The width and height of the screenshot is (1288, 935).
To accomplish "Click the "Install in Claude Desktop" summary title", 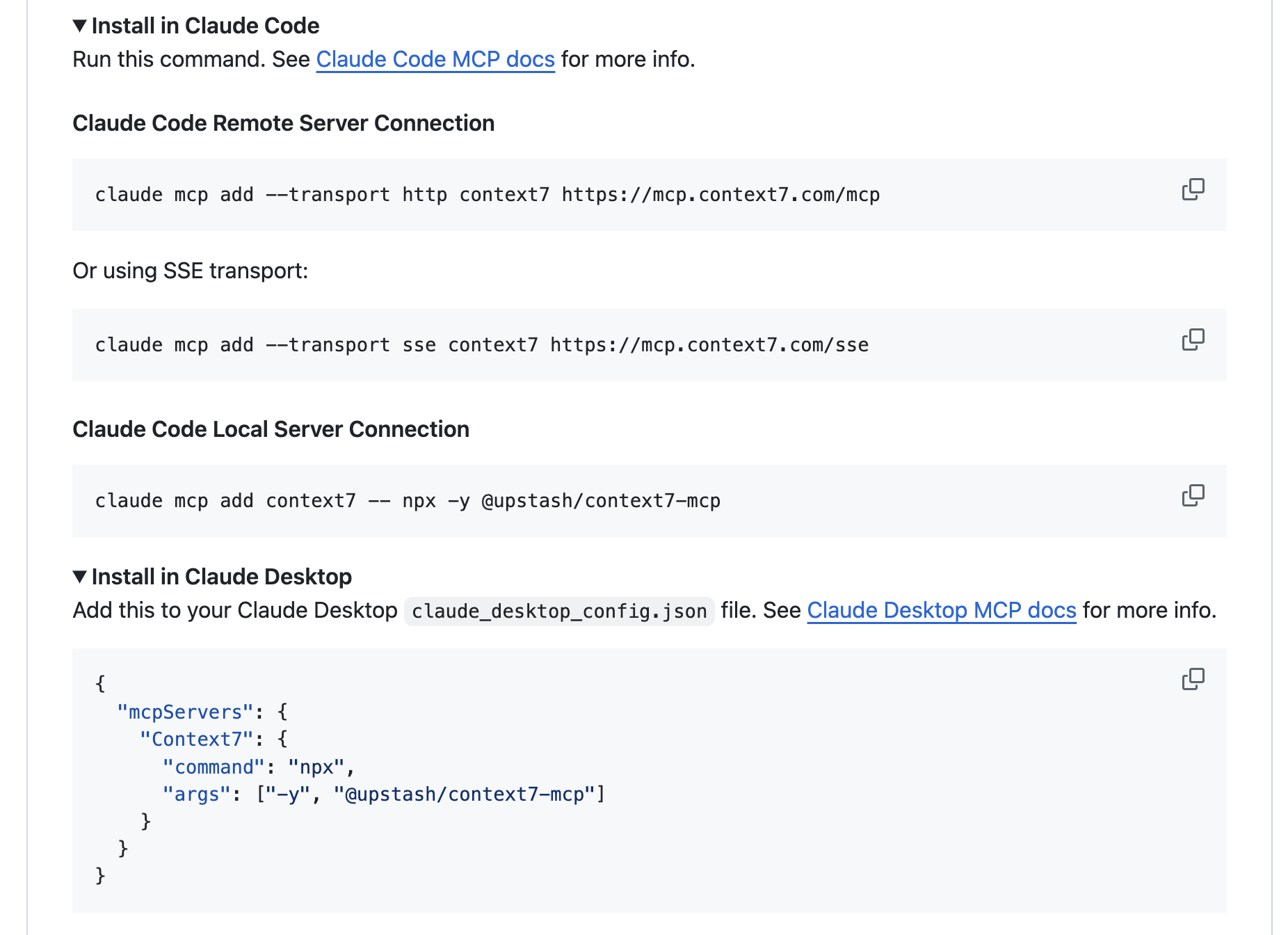I will [222, 577].
